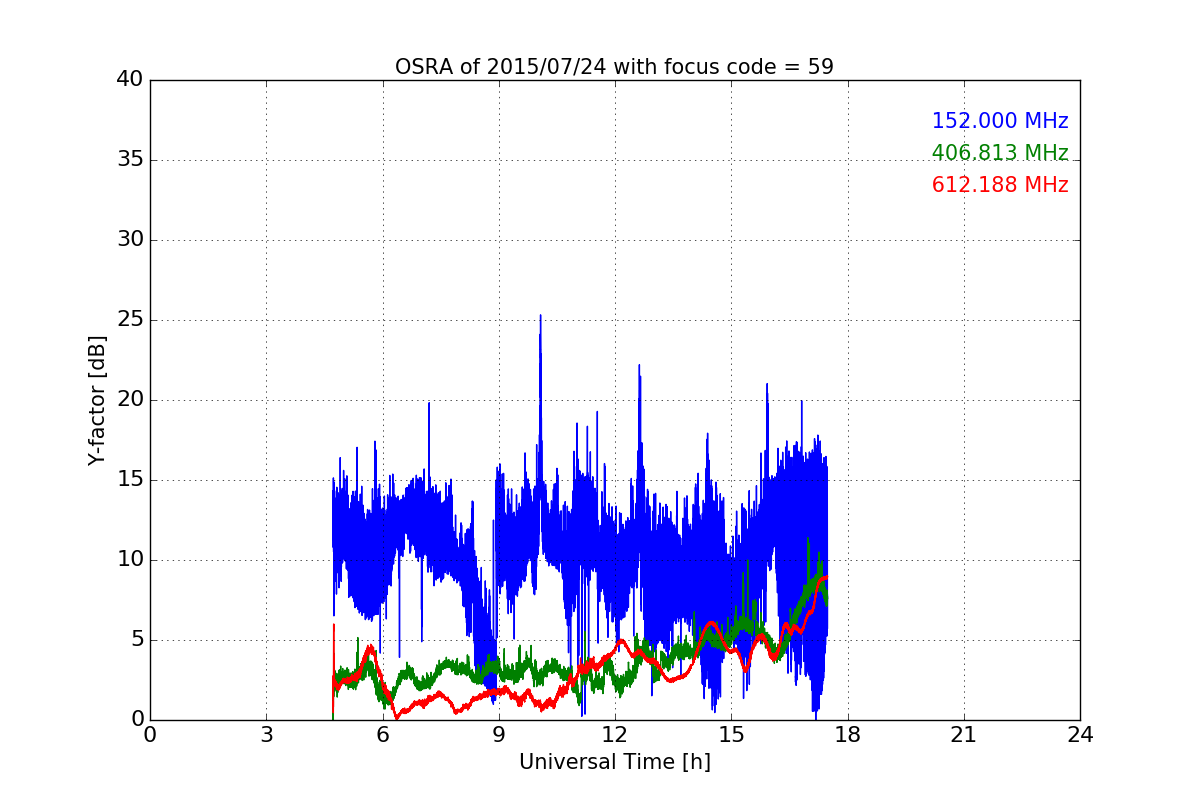Click the y-axis tick value 25
1200x800 pixels.
tap(130, 319)
